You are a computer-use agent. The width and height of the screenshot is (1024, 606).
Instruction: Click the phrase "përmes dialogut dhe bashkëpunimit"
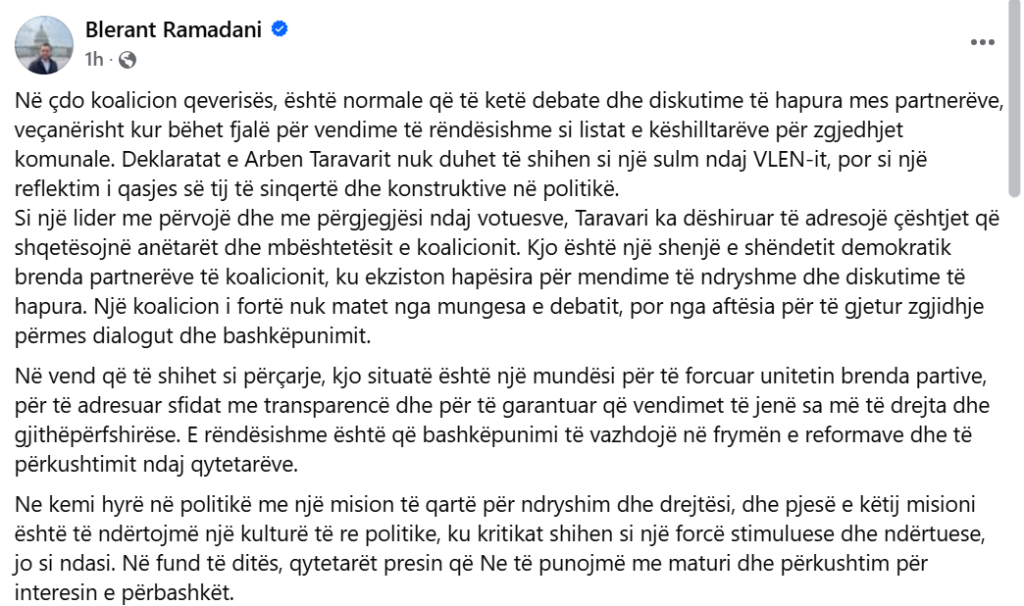(x=193, y=336)
